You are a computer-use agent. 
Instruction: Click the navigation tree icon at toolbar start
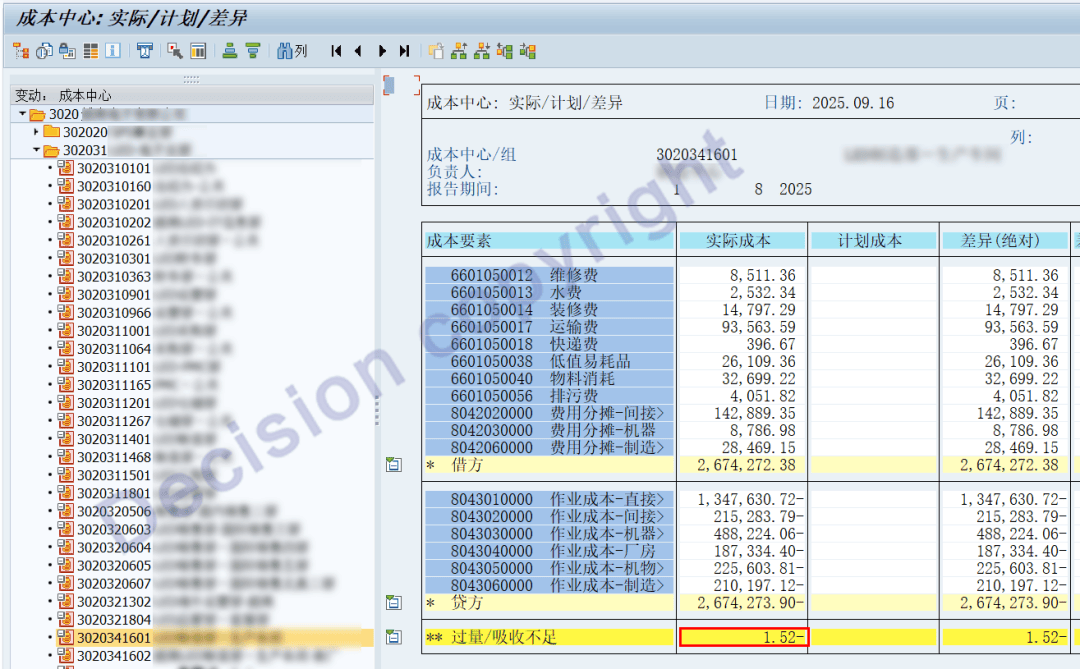pos(20,51)
